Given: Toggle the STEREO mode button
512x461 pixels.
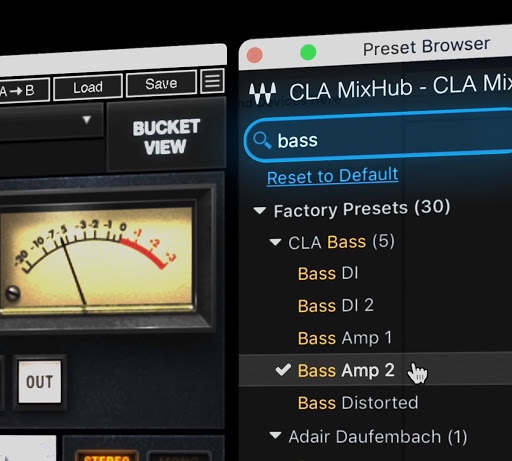Looking at the screenshot, I should coord(107,456).
